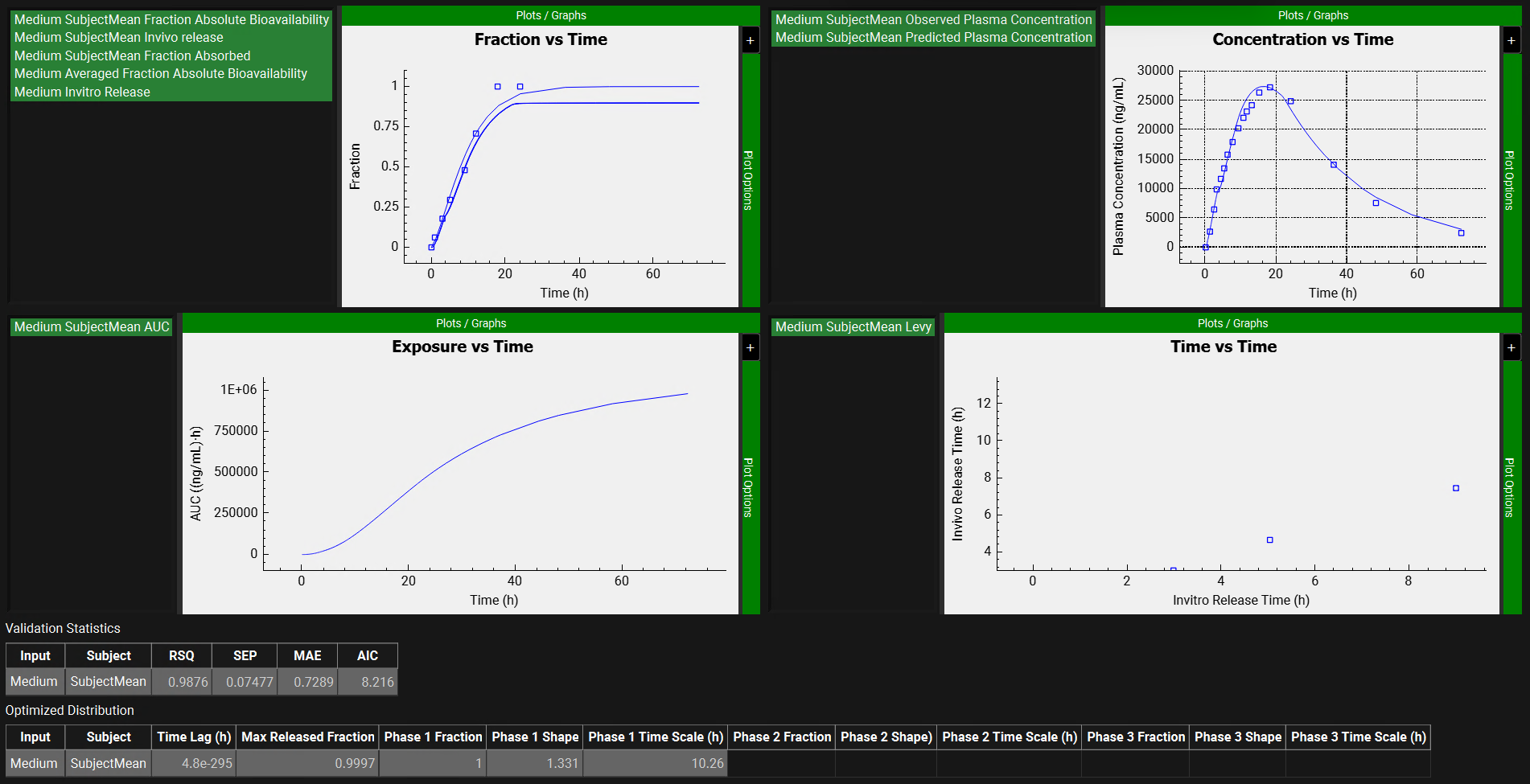1530x784 pixels.
Task: Click the plus icon on Fraction vs Time plot
Action: tap(750, 40)
